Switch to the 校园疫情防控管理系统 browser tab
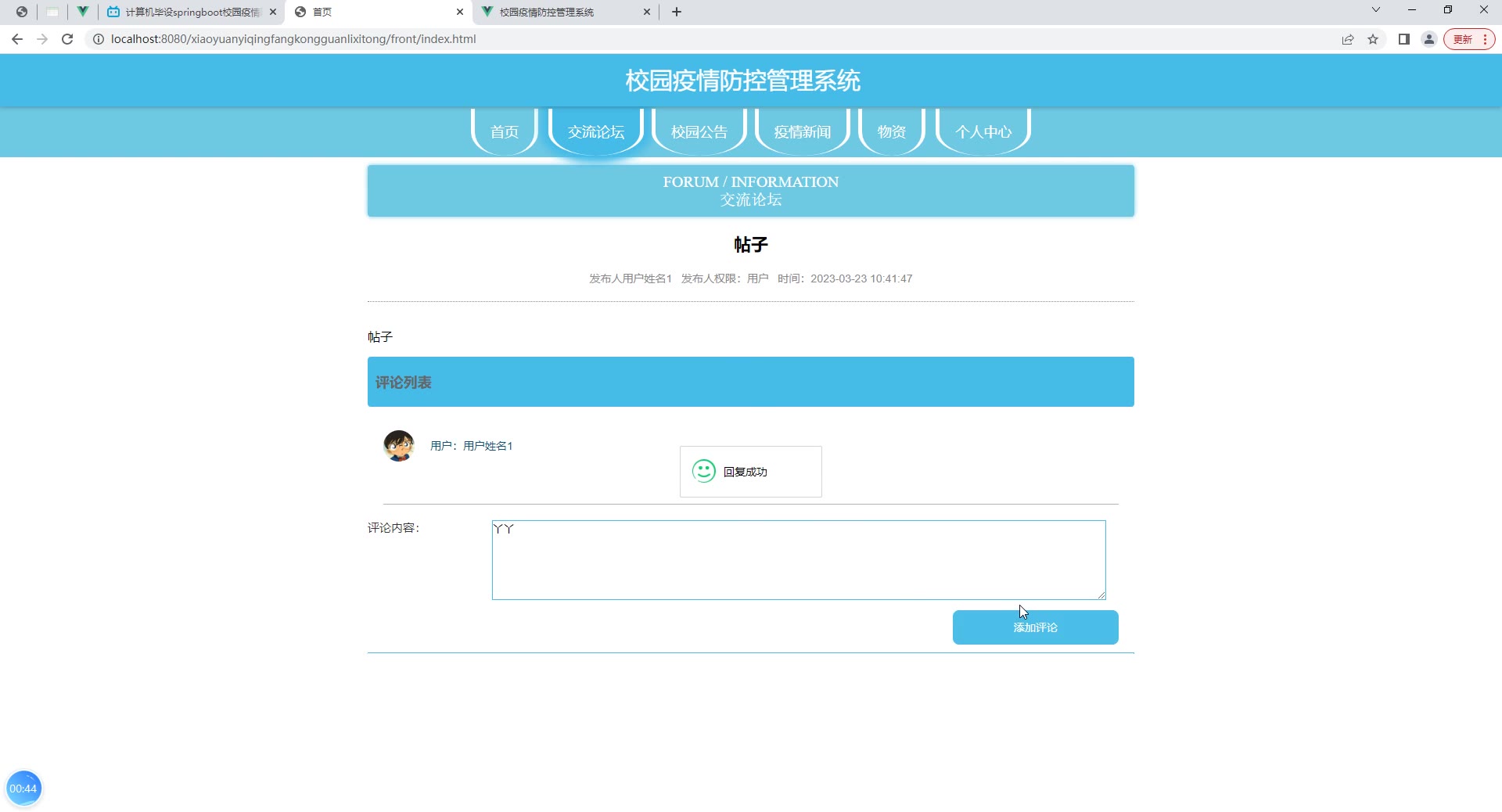This screenshot has width=1502, height=812. (x=566, y=12)
